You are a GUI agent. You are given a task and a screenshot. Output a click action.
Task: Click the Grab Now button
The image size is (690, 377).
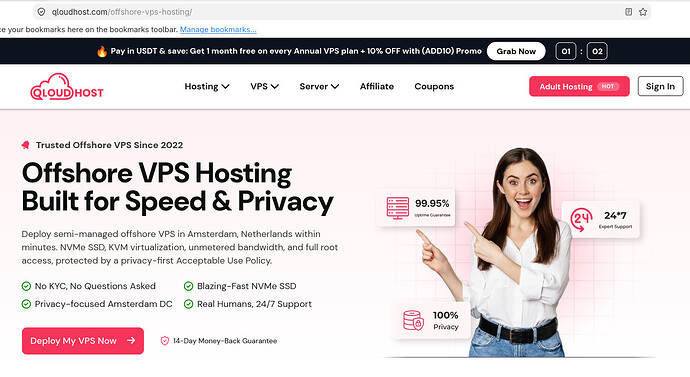(516, 51)
